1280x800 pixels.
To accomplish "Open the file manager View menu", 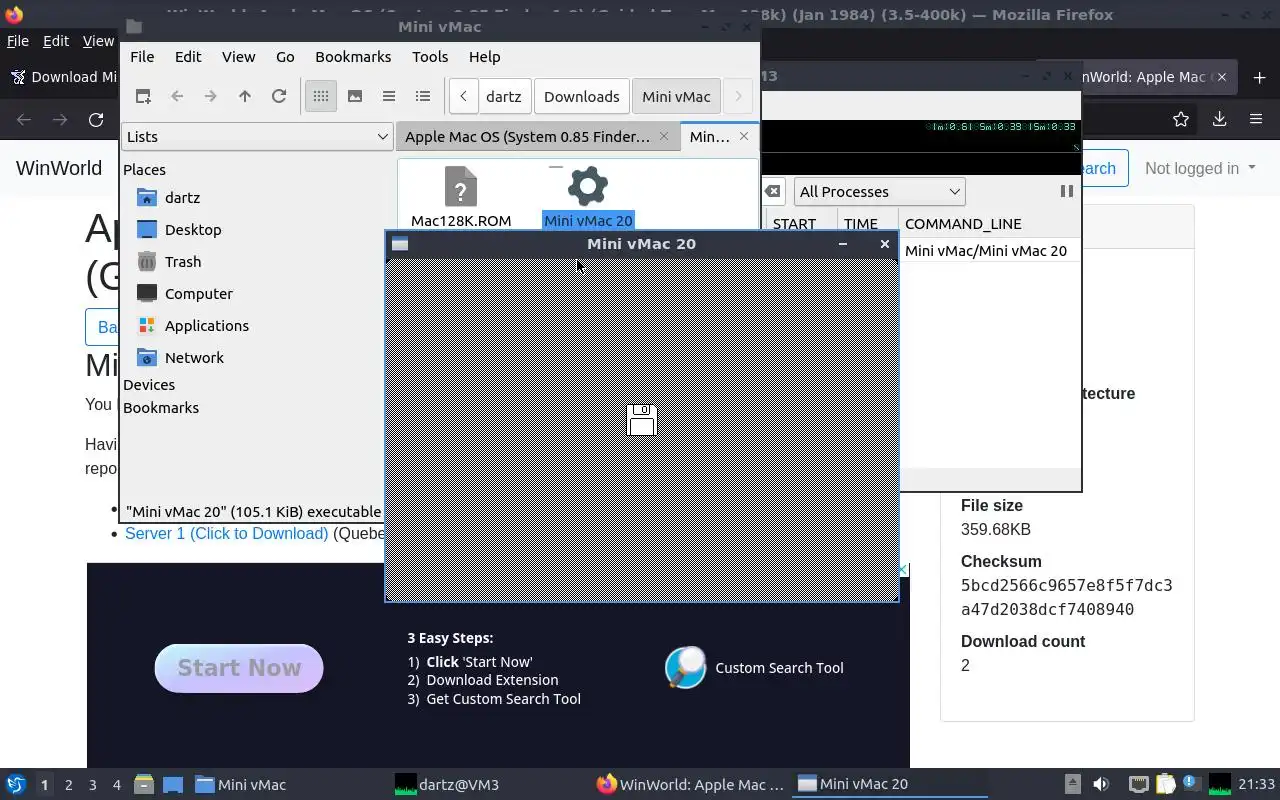I will coord(238,57).
